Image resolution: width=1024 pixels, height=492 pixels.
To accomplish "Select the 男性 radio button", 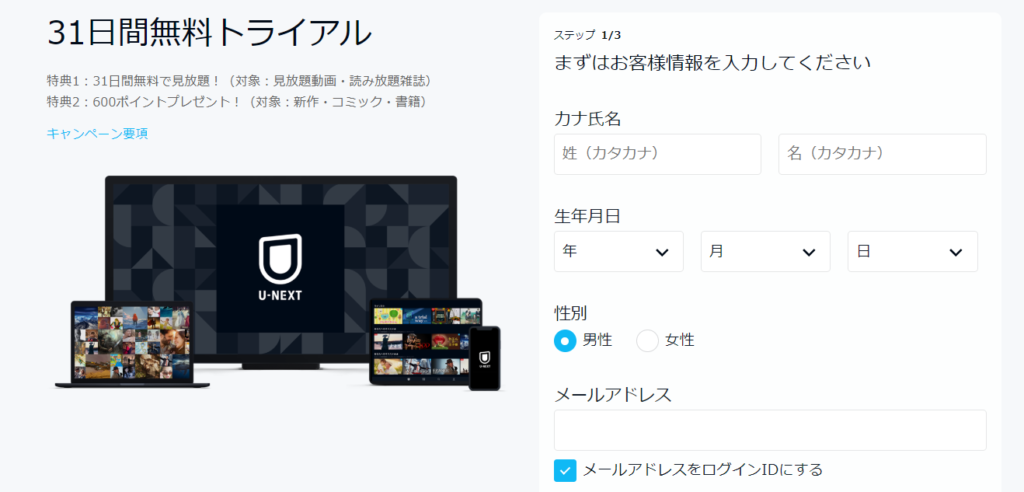I will pos(566,341).
